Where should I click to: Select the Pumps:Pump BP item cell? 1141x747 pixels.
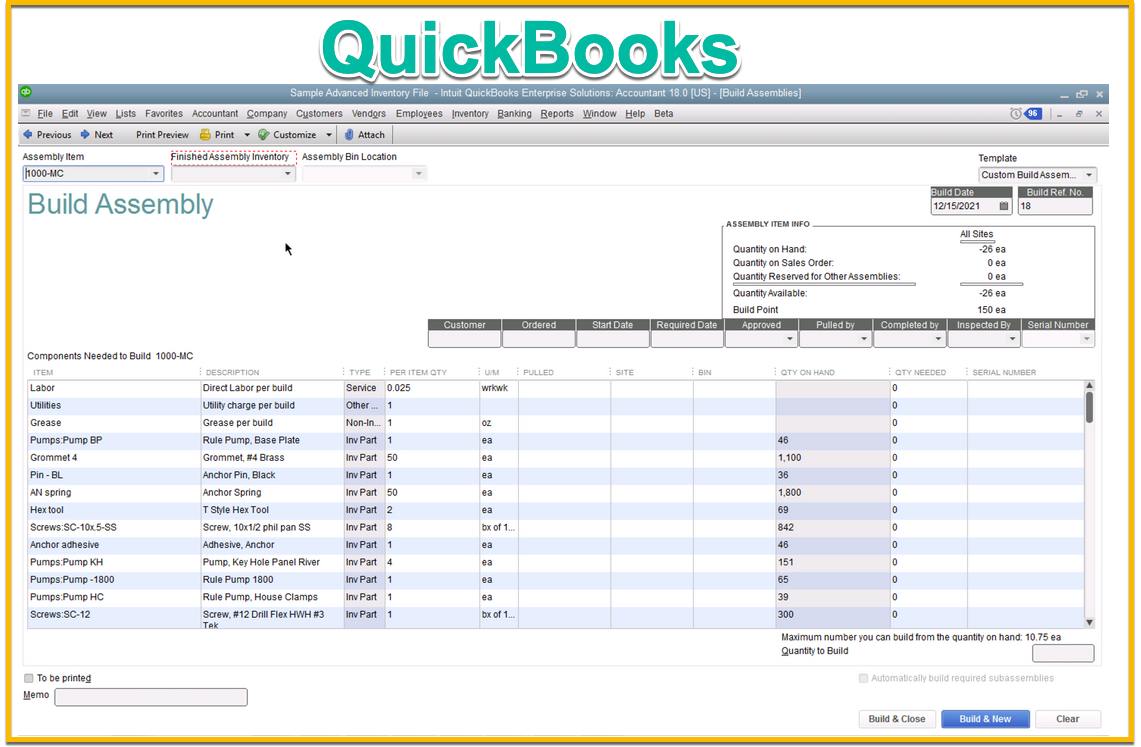click(114, 440)
